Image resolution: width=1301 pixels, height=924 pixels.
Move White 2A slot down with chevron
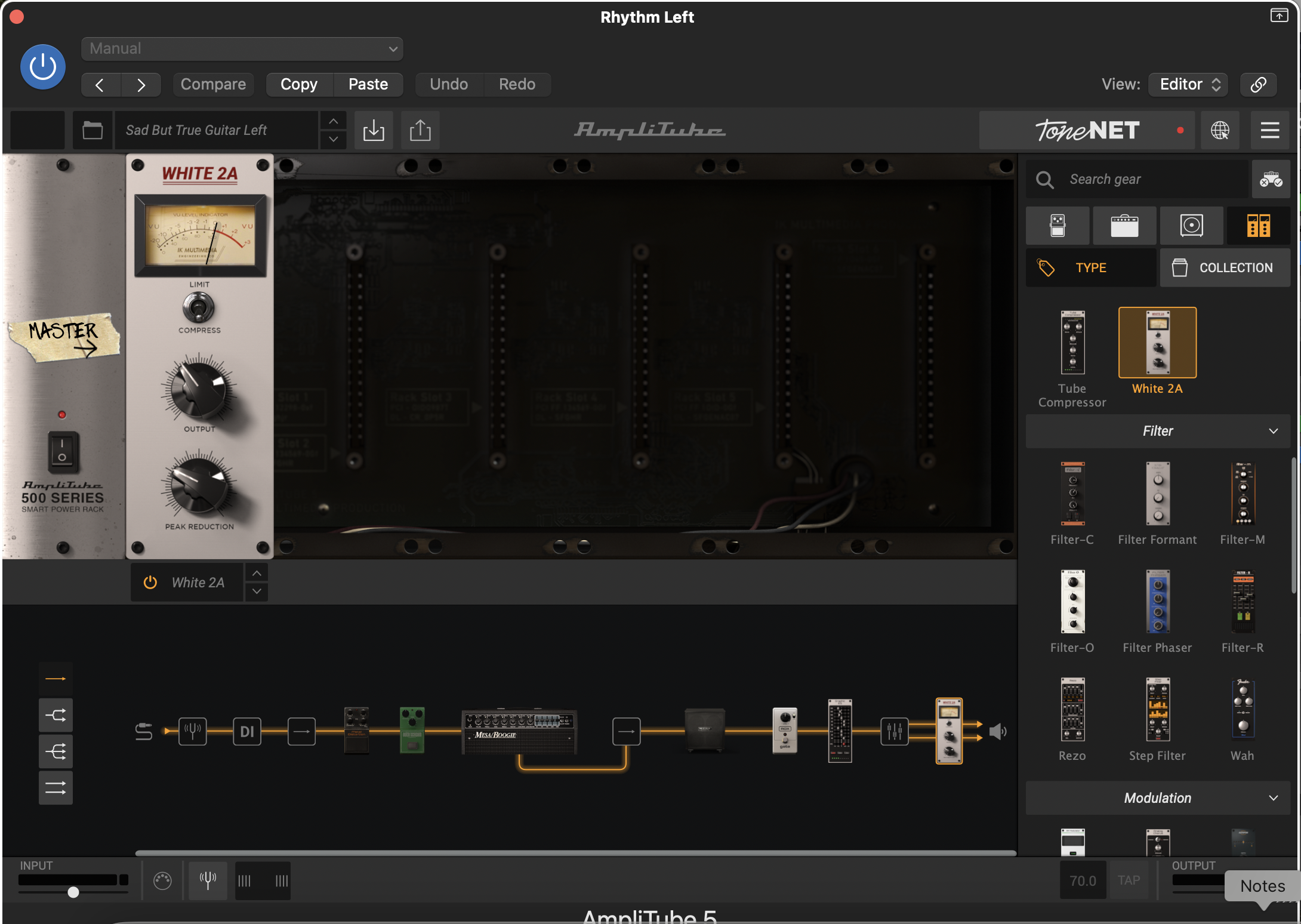[x=257, y=592]
